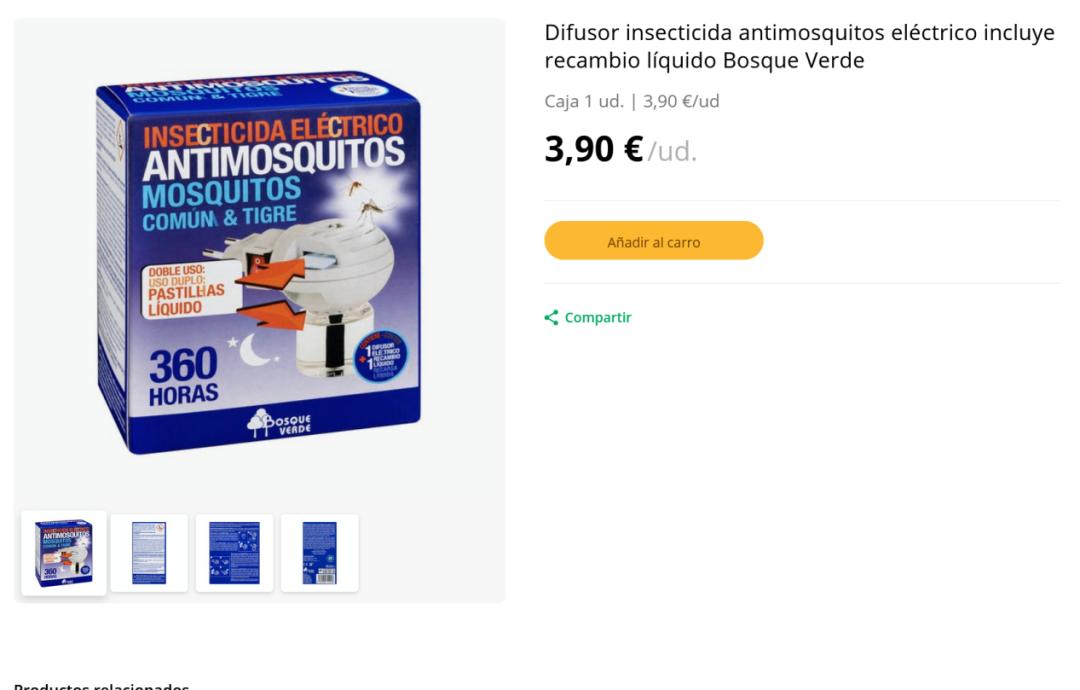View the third thumbnail with blue instructions

234,553
